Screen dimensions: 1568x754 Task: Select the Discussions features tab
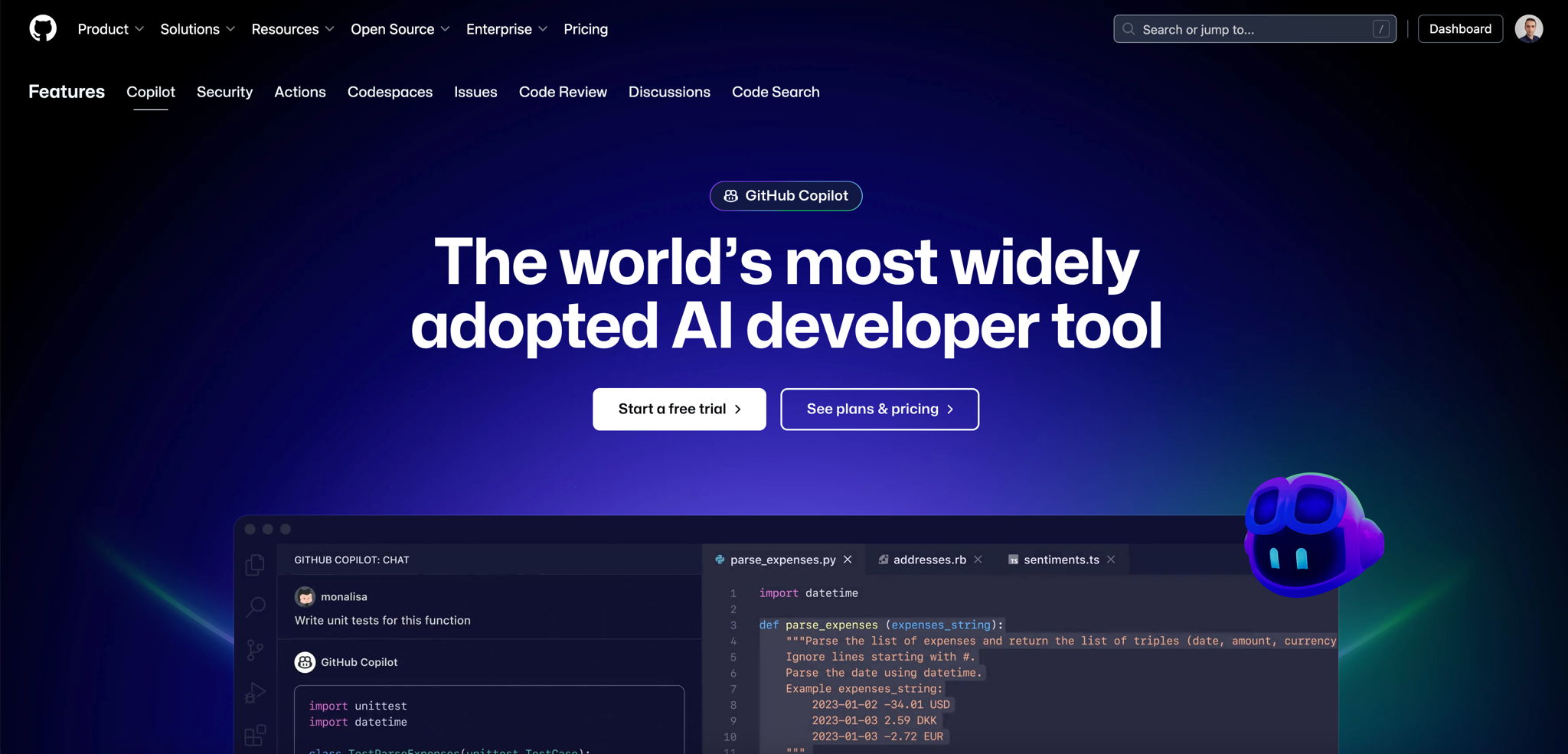(x=669, y=92)
